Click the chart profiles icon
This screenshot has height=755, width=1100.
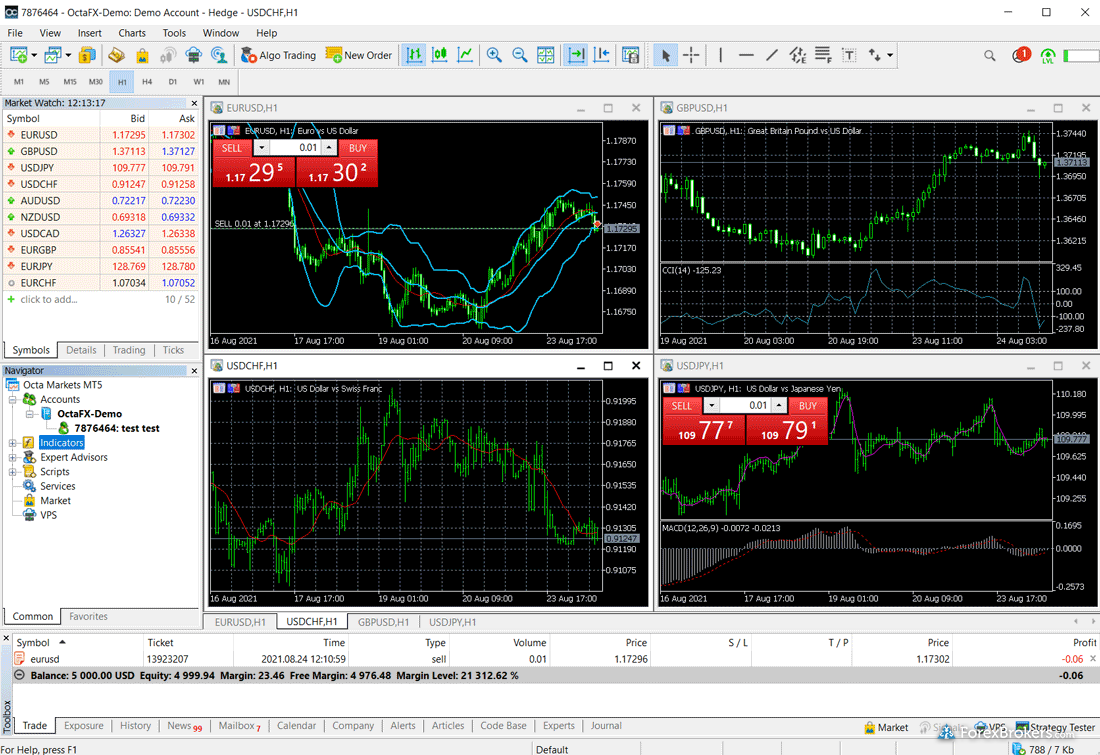53,55
